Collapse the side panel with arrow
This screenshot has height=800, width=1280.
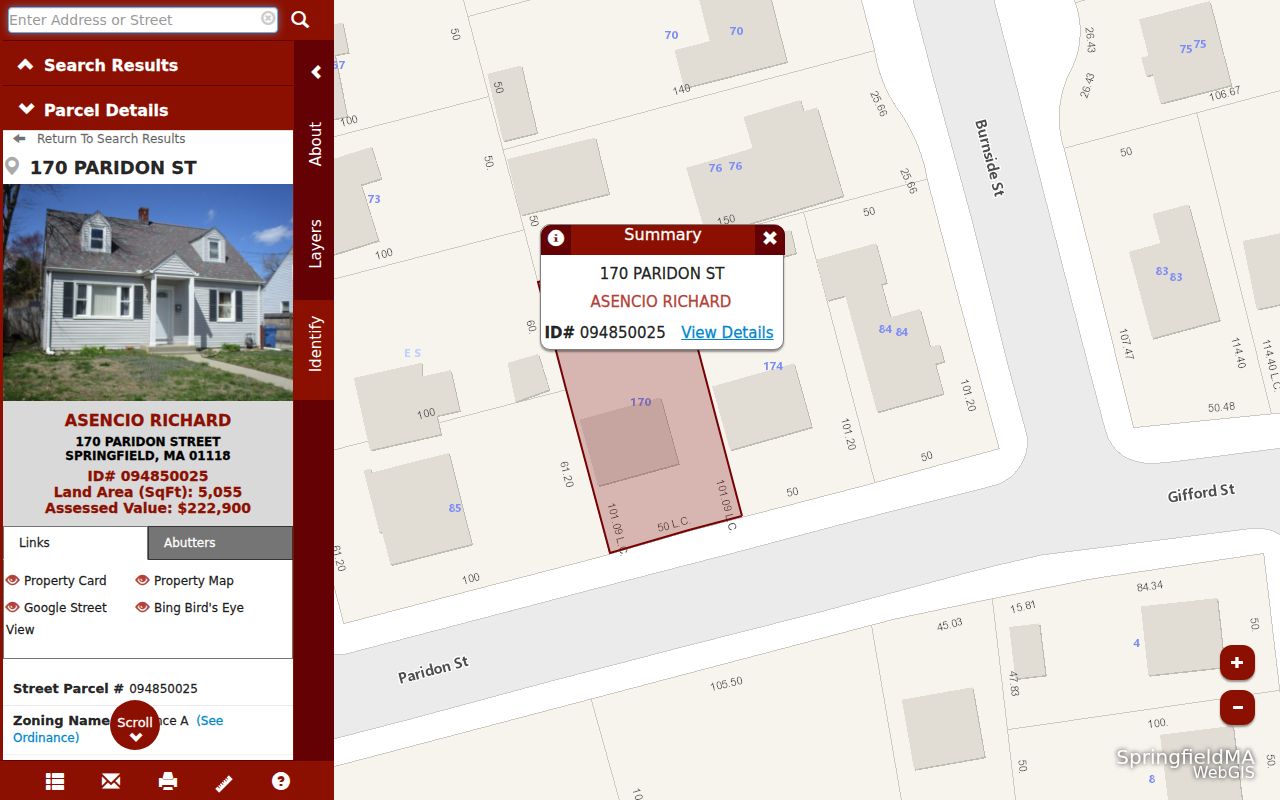(316, 72)
